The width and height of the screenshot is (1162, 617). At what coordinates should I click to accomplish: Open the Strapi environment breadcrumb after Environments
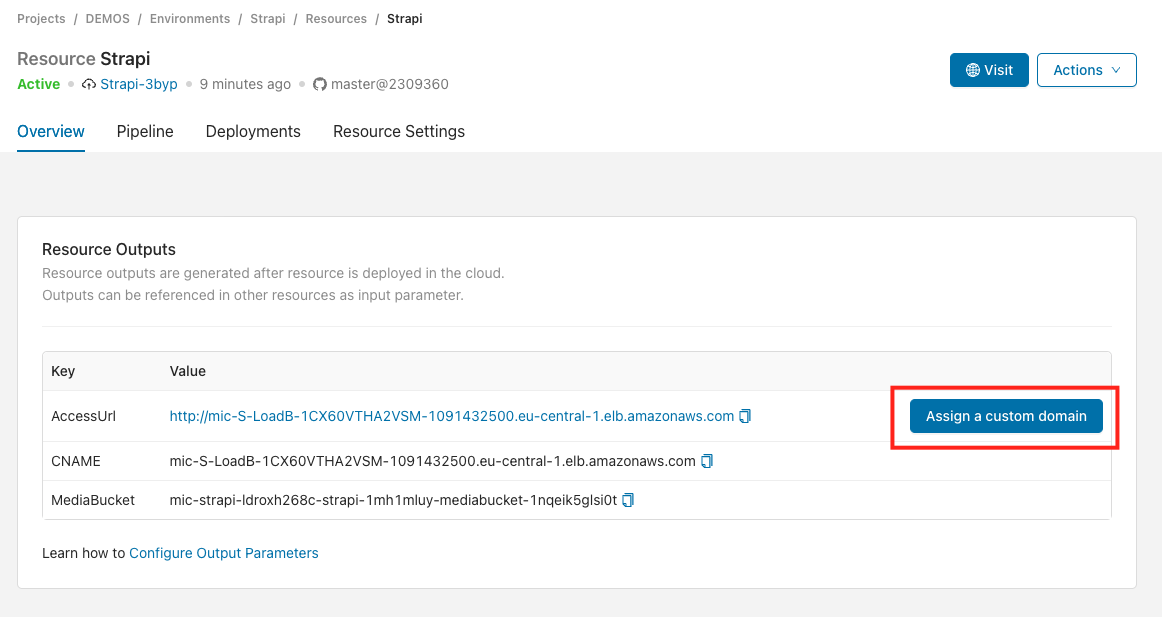click(268, 19)
